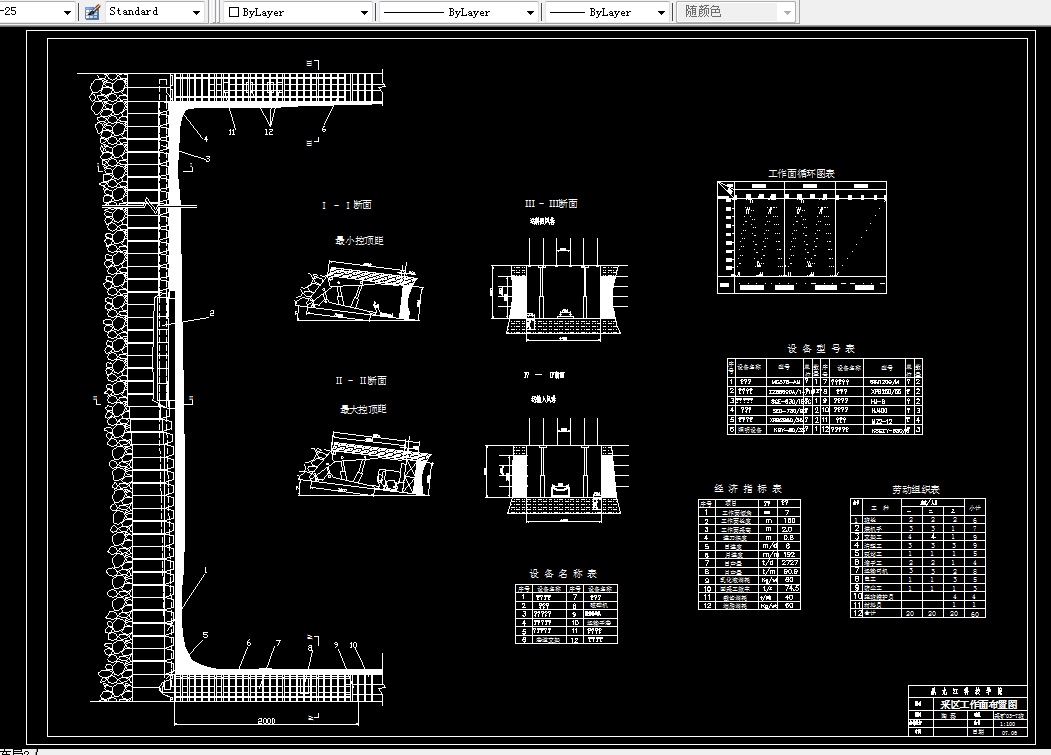The width and height of the screenshot is (1051, 755).
Task: Click the ByLayer color swatch box
Action: click(234, 12)
